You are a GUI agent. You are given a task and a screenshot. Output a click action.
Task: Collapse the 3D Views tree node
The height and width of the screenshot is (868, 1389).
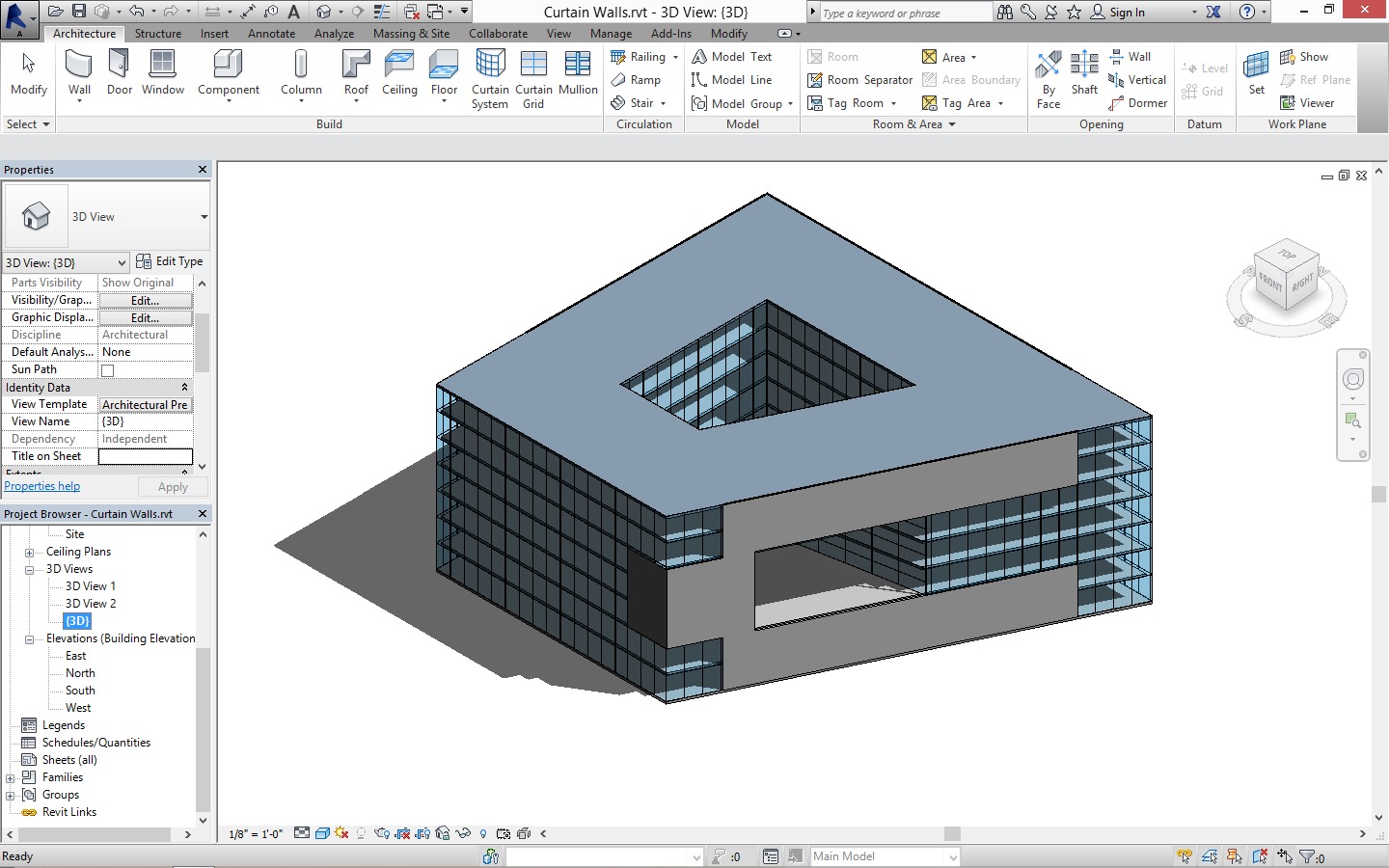coord(30,570)
